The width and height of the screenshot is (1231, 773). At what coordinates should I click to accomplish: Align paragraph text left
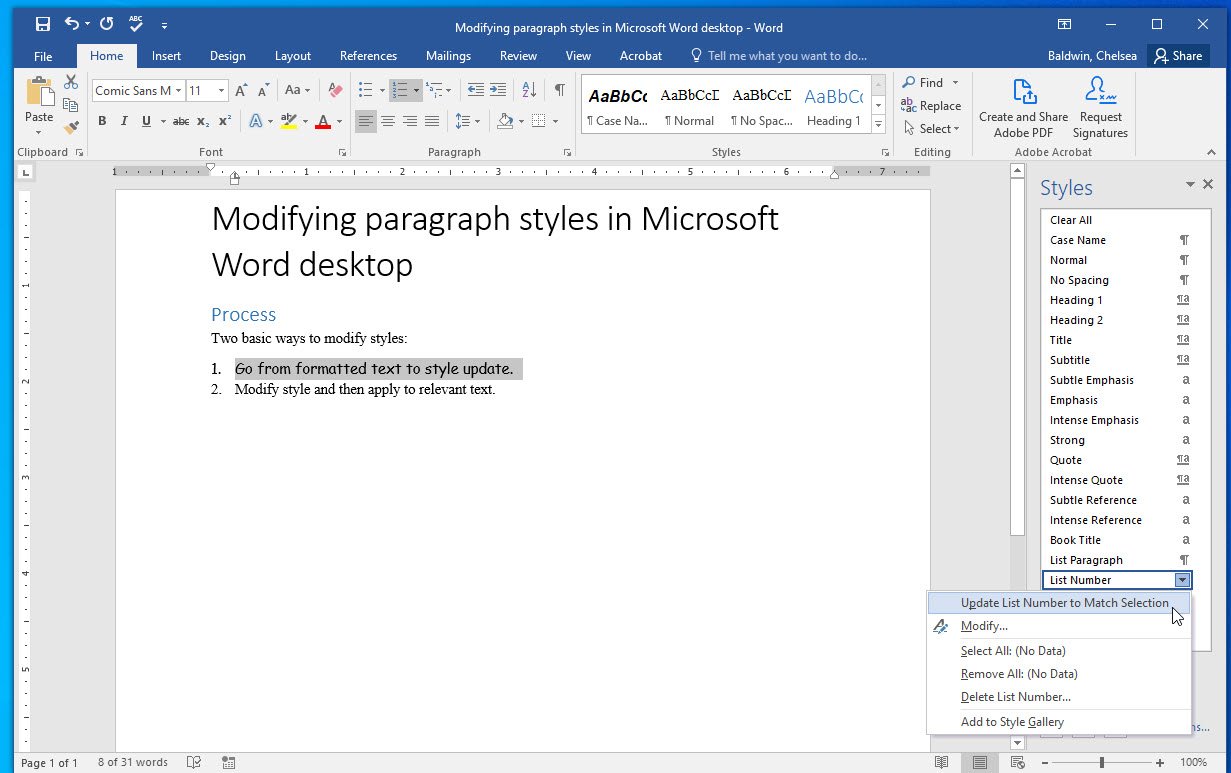pyautogui.click(x=366, y=121)
